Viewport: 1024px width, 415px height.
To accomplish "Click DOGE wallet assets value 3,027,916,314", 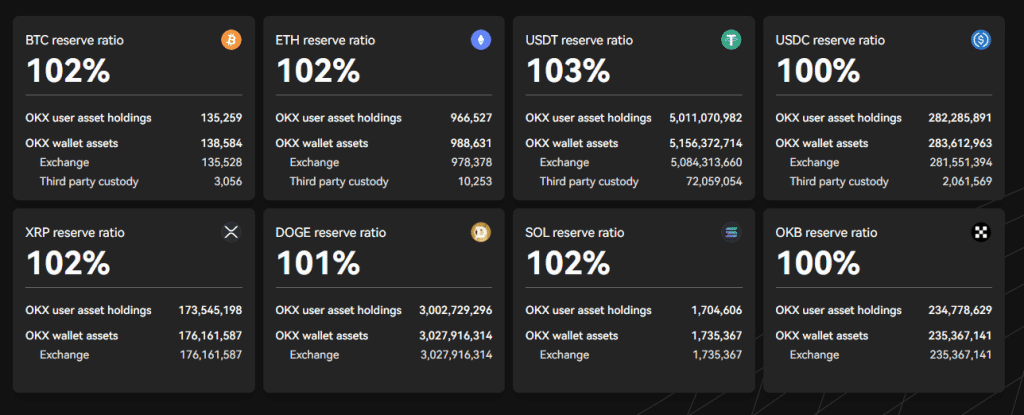I will [x=456, y=335].
